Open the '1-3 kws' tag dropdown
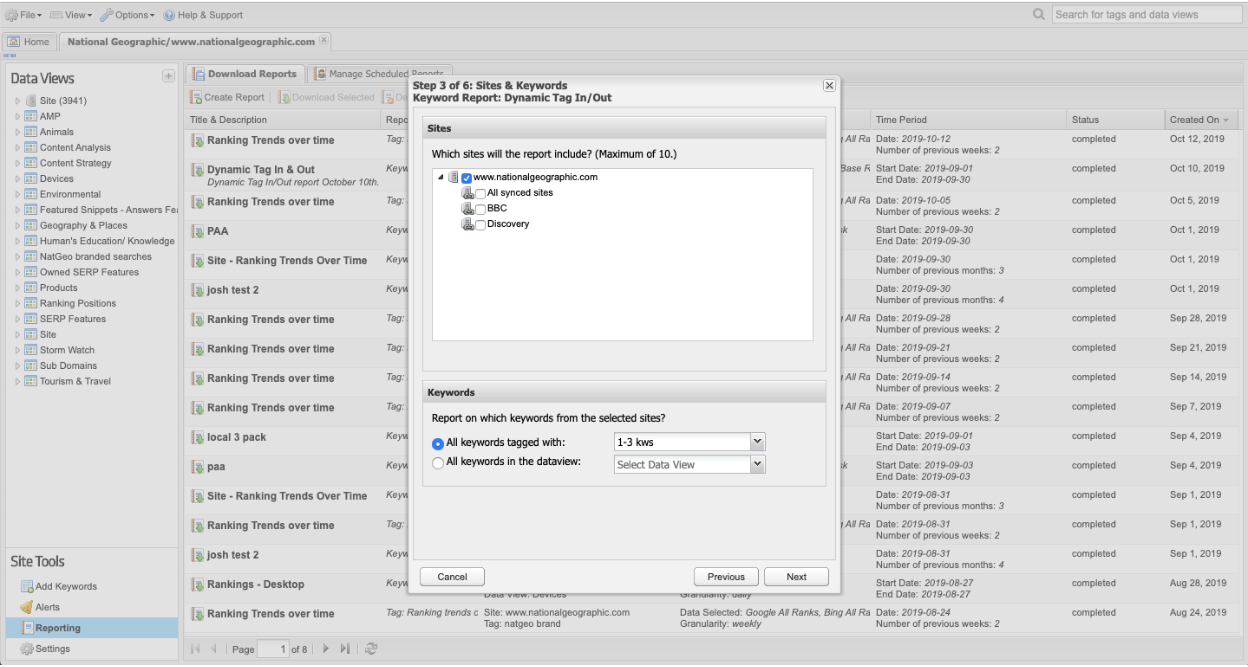The height and width of the screenshot is (667, 1248). tap(757, 442)
